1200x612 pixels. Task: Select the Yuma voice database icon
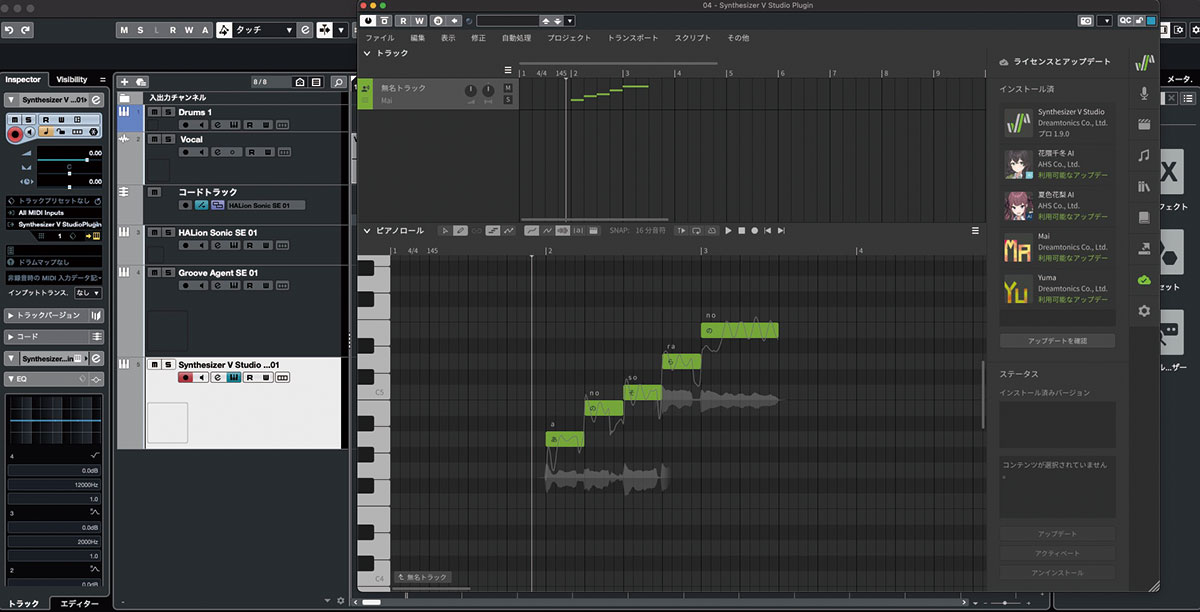pos(1019,289)
